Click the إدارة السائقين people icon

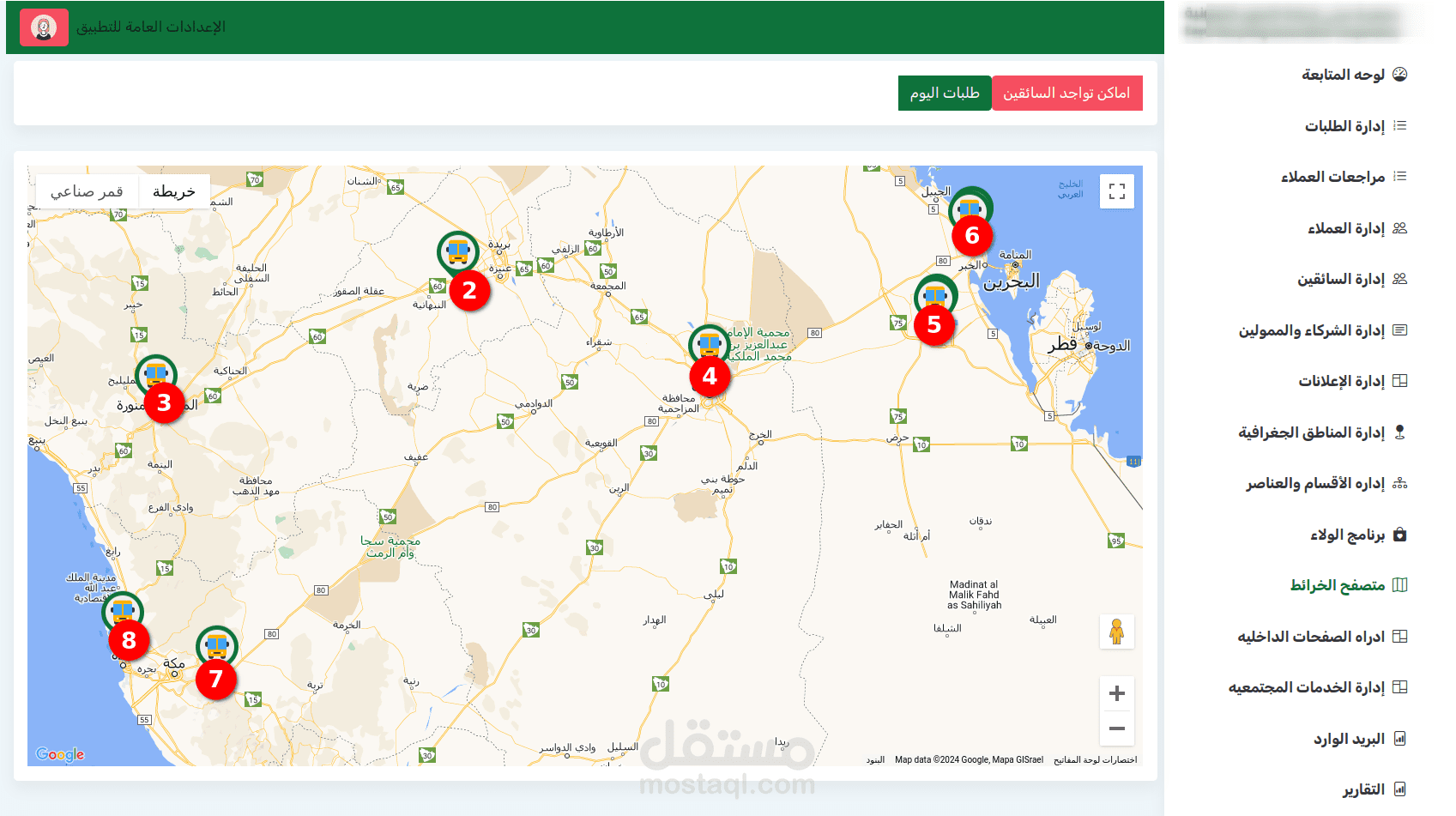(x=1400, y=279)
